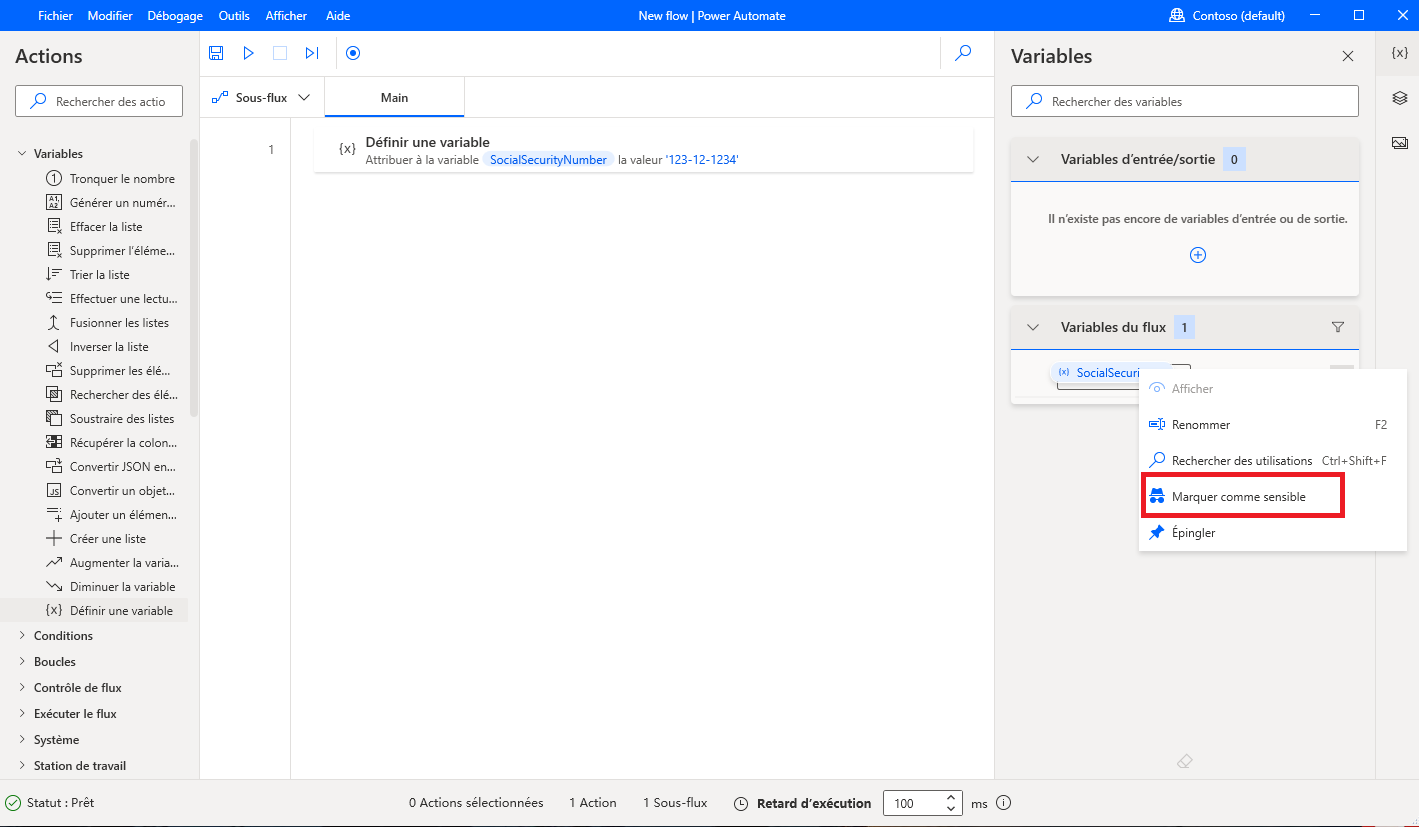Save the flow
Image resolution: width=1419 pixels, height=827 pixels.
[216, 52]
